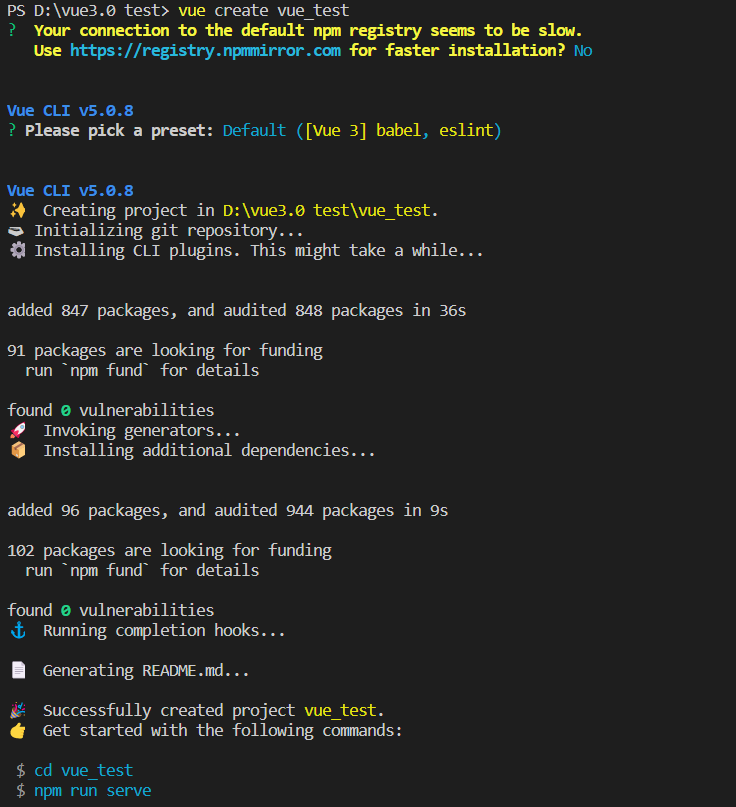Click '91 packages are looking for funding'

(x=165, y=350)
